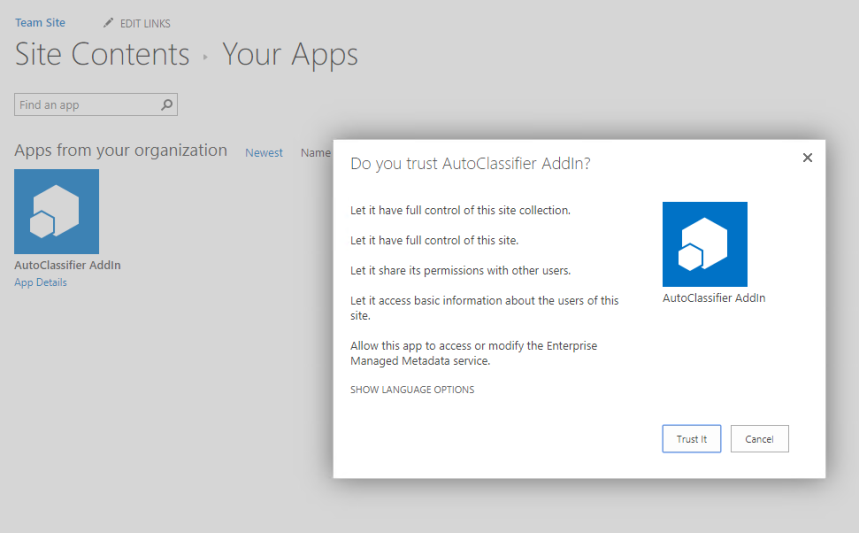
Task: Sort apps by Name
Action: click(x=316, y=153)
